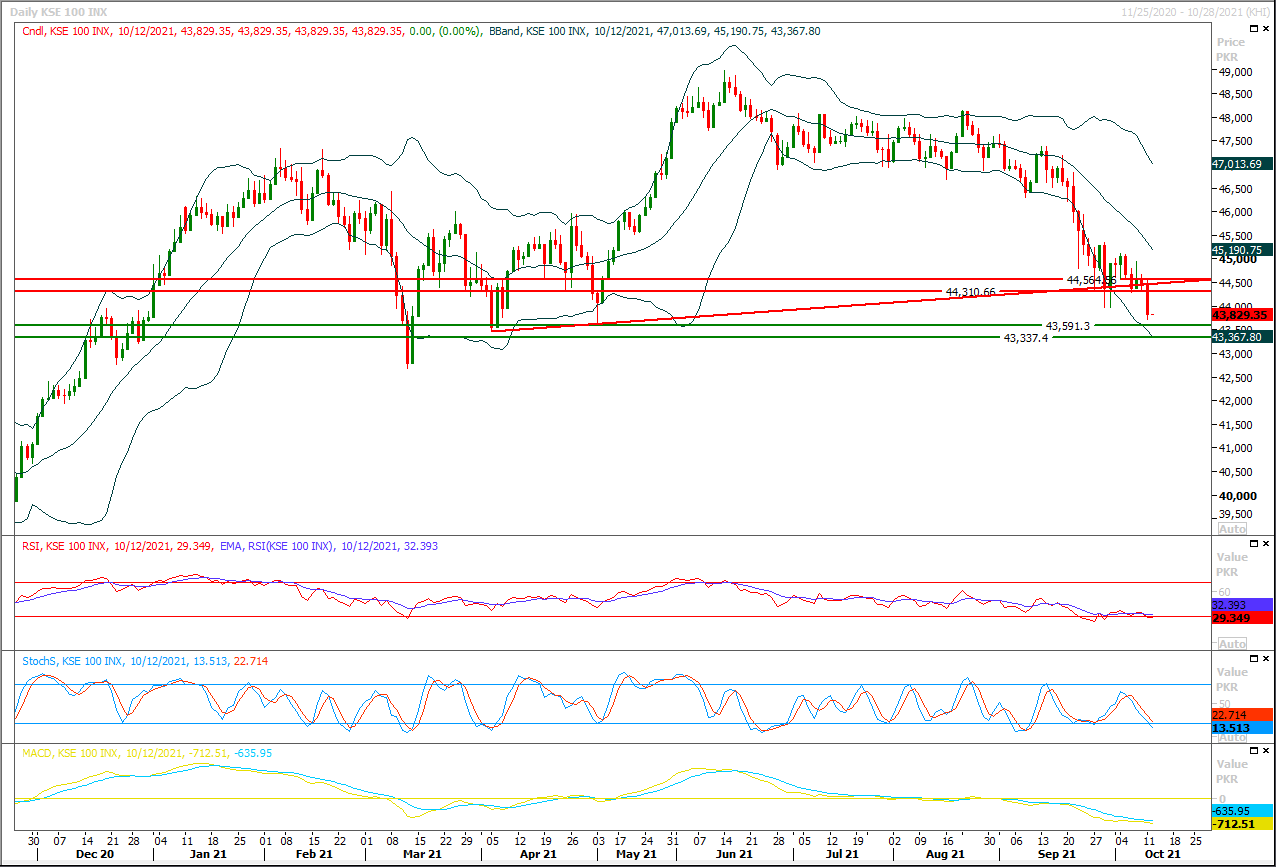Maximize the RSI indicator panel
Image resolution: width=1276 pixels, height=867 pixels.
tap(1255, 545)
